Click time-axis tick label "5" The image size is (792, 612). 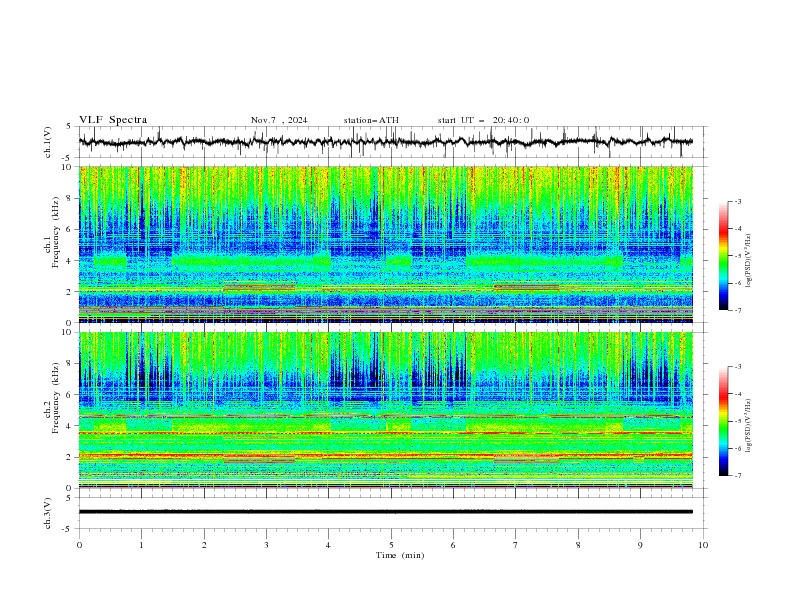391,545
